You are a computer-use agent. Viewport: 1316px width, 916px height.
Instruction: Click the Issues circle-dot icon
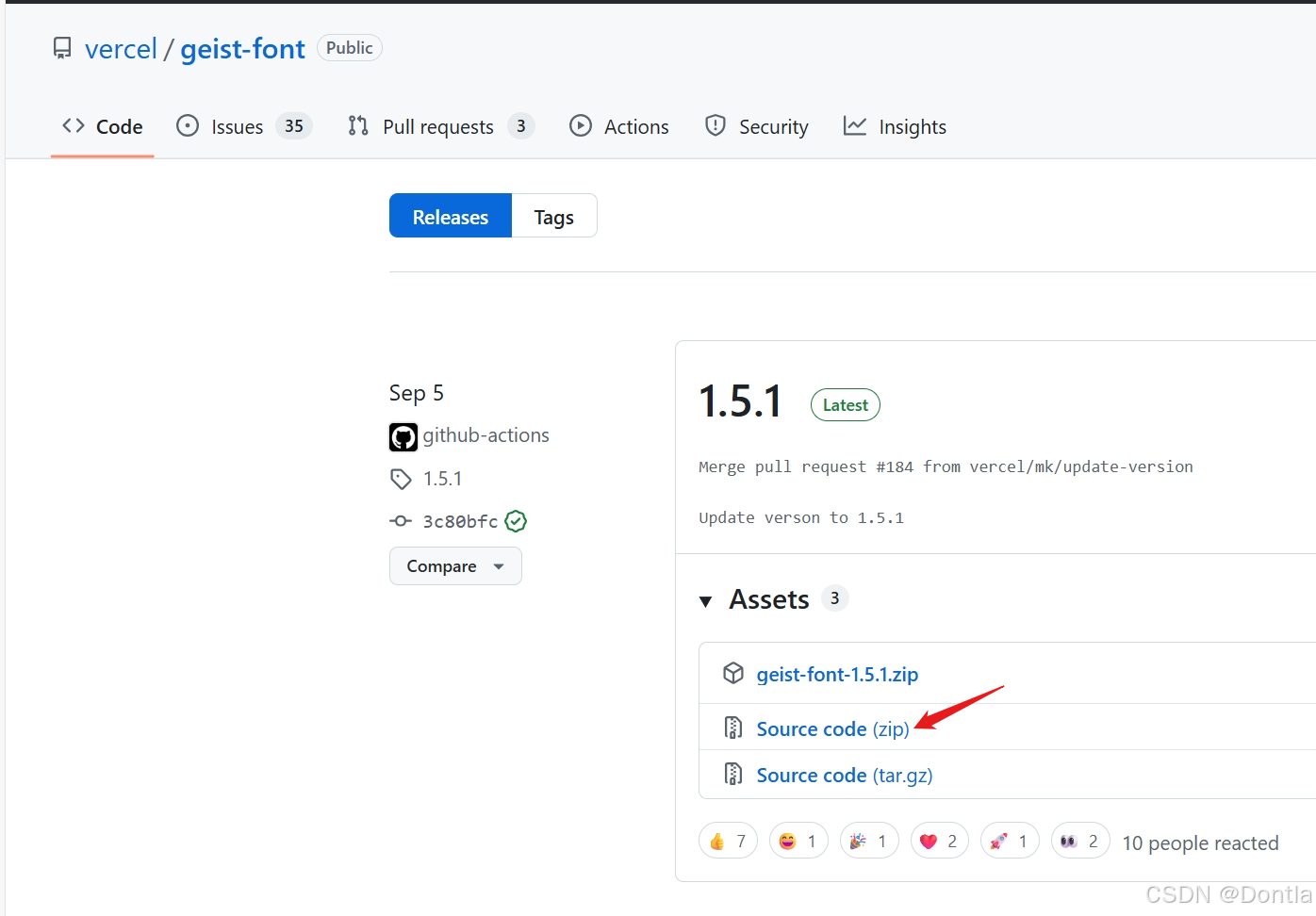(188, 125)
